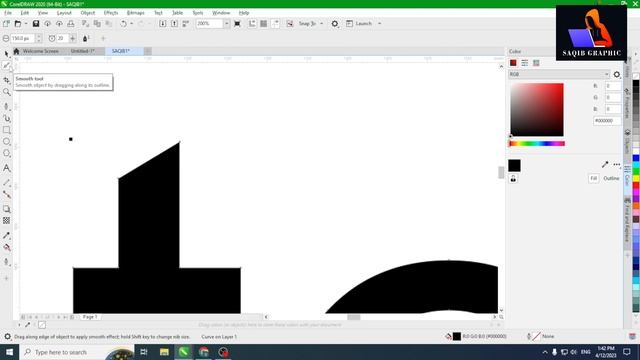Viewport: 640px width, 360px height.
Task: Select the Interactive Fill tool
Action: point(7,247)
